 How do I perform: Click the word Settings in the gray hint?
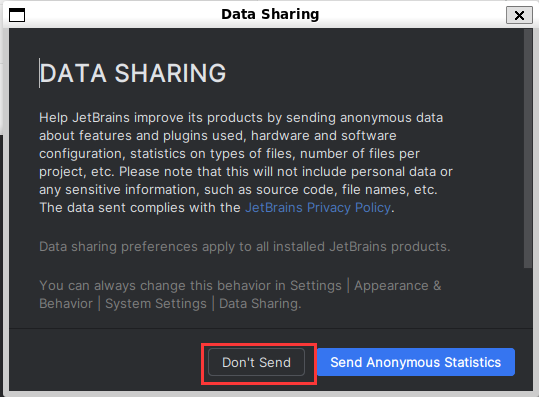pos(316,286)
